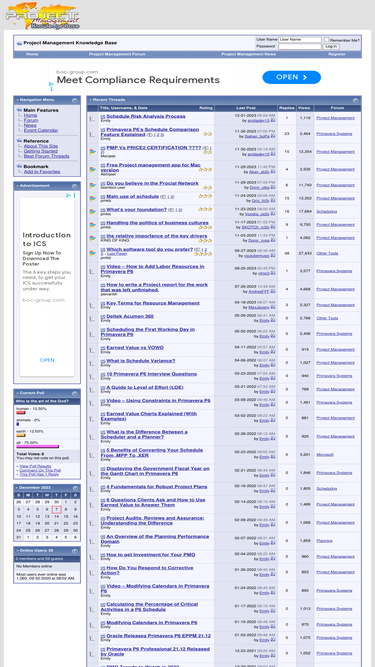Select December 7 in the calendar

pyautogui.click(x=57, y=509)
